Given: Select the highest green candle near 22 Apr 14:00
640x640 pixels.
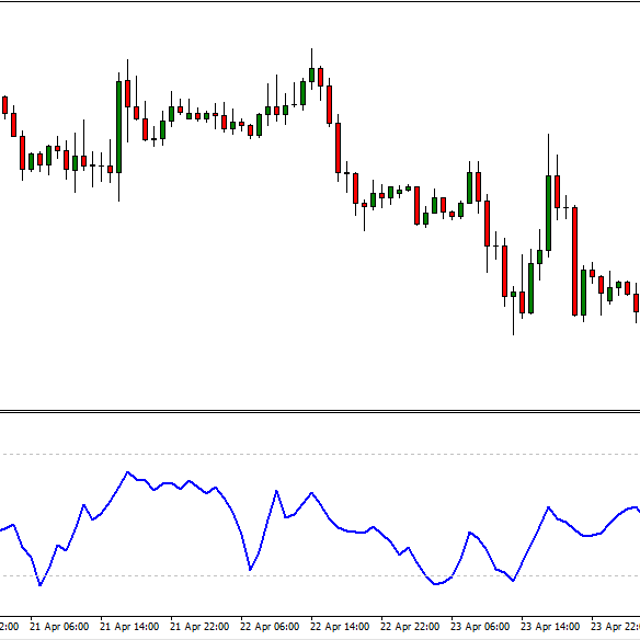Looking at the screenshot, I should [312, 75].
